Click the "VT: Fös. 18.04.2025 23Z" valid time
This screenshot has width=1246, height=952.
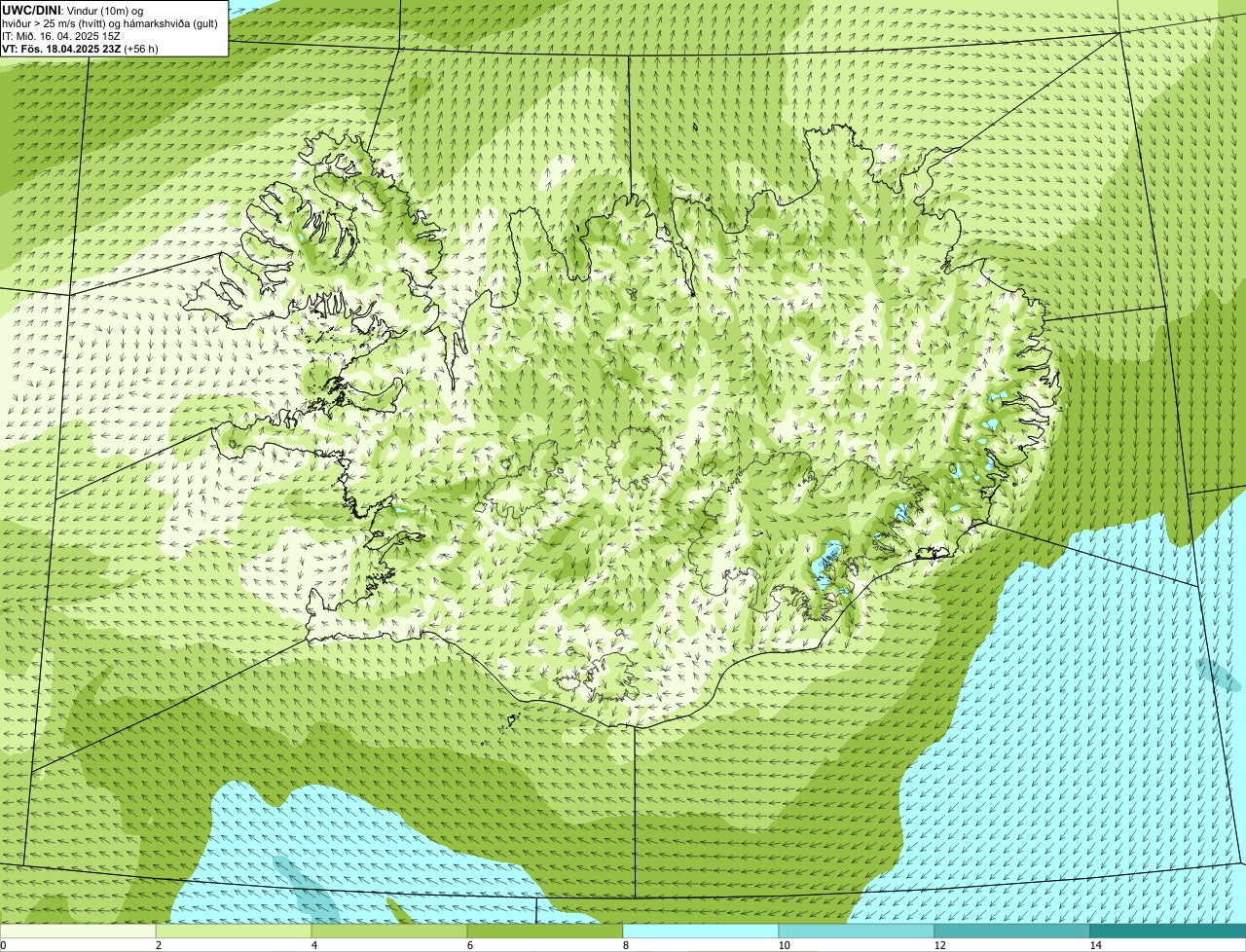point(61,49)
